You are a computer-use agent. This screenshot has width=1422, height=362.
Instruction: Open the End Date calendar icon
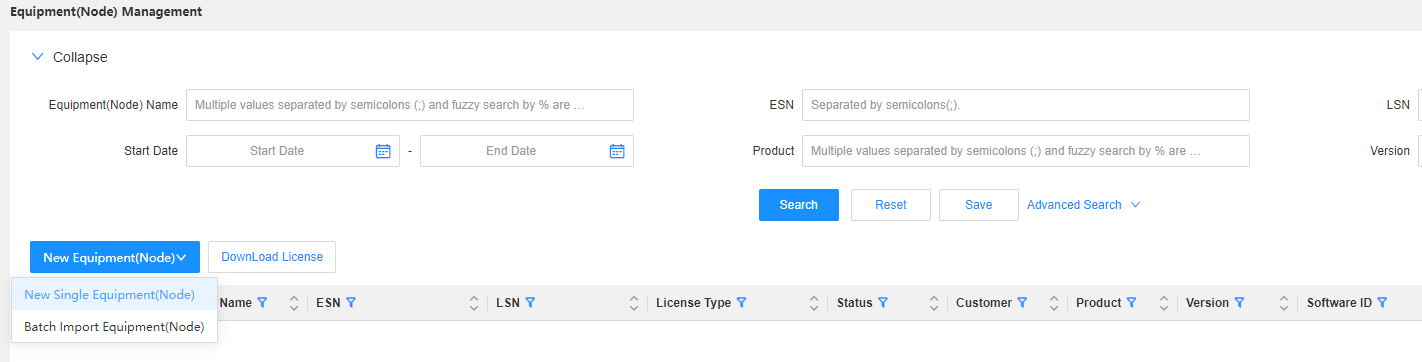(617, 151)
